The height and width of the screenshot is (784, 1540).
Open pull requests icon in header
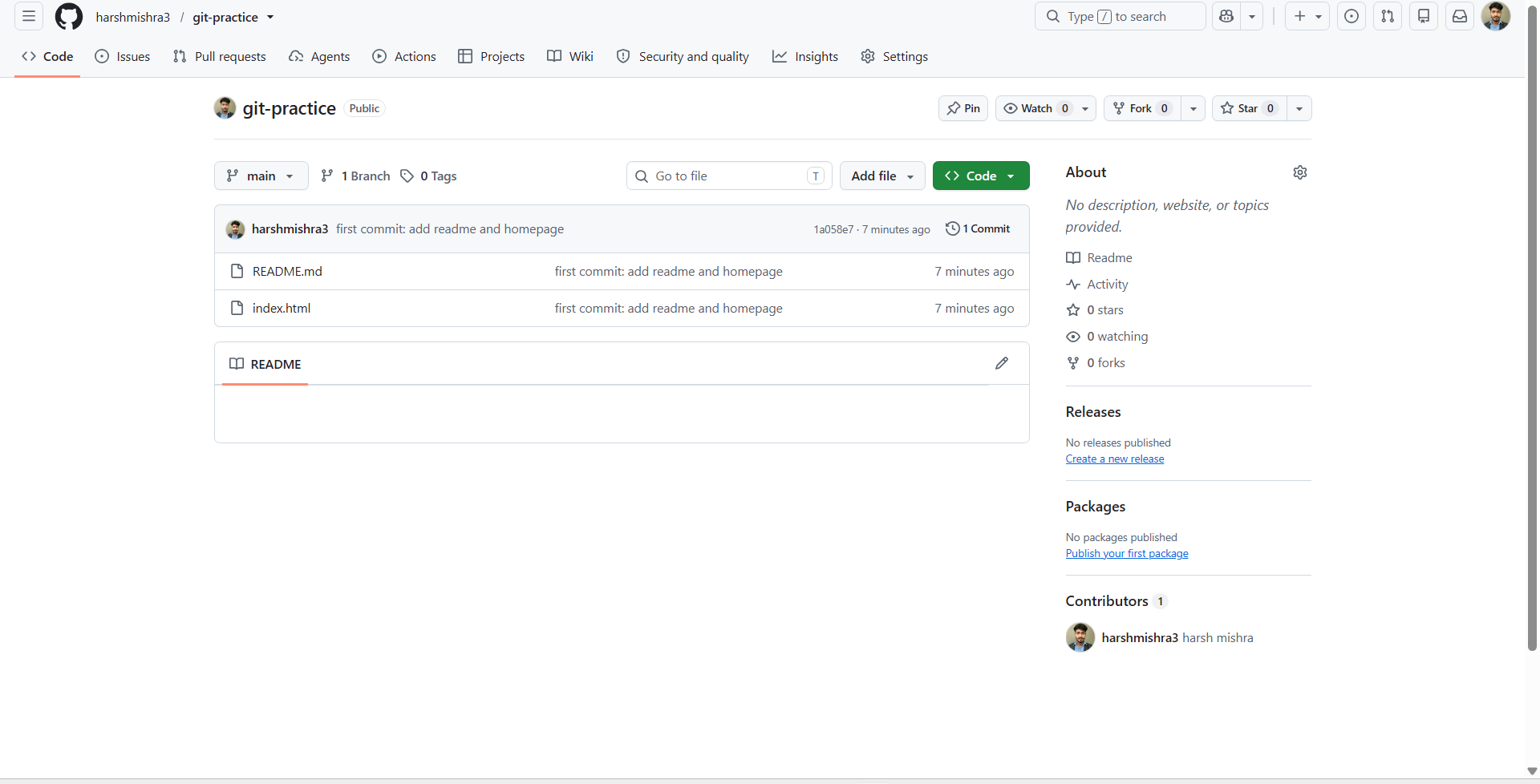[x=1388, y=16]
